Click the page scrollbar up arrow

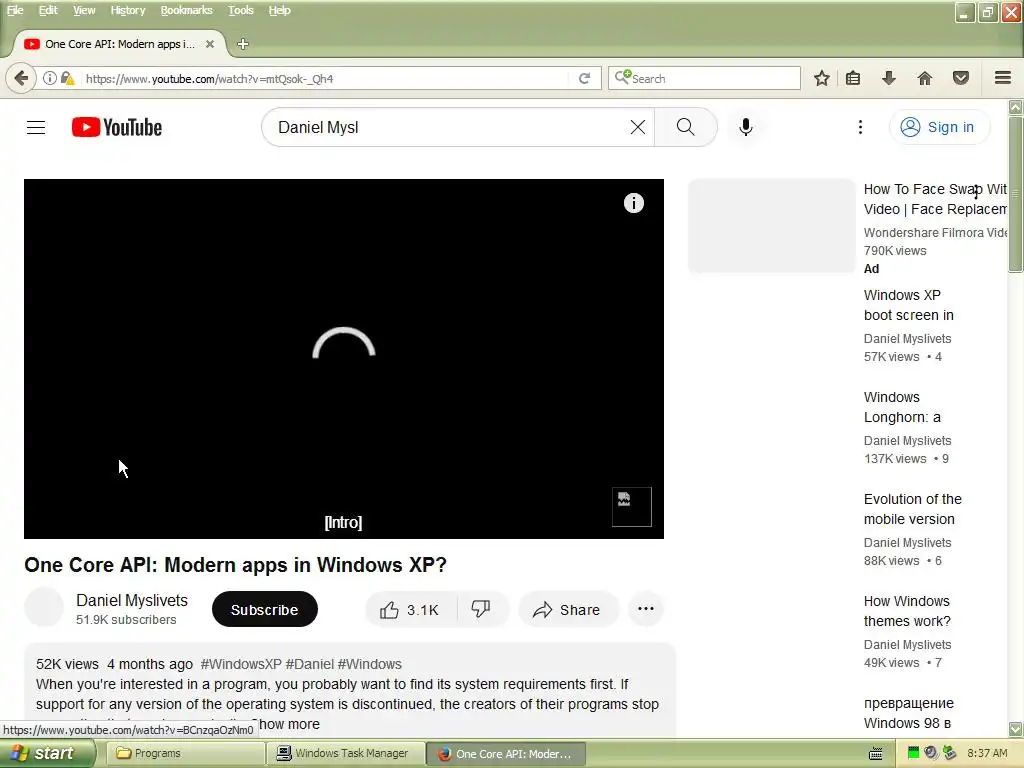[x=1016, y=107]
